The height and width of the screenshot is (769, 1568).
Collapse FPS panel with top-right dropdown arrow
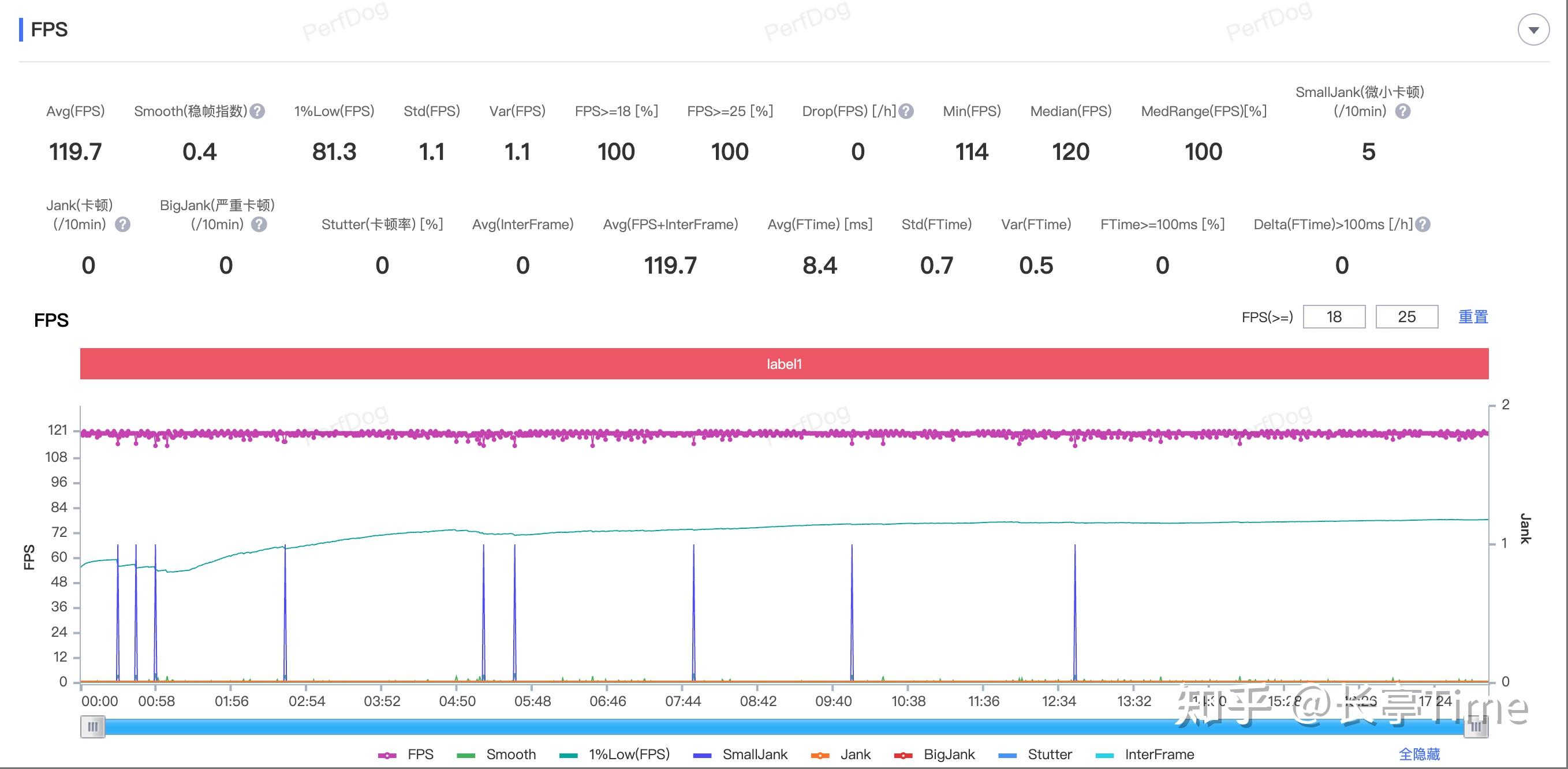coord(1533,30)
